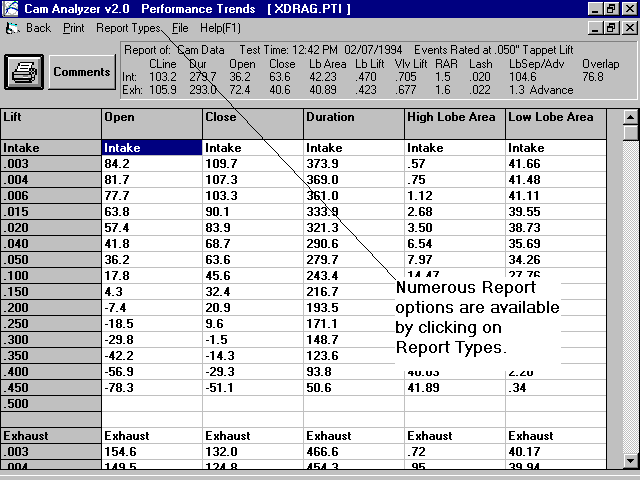640x480 pixels.
Task: Click highlighted Intake cell under Open
Action: [x=152, y=148]
